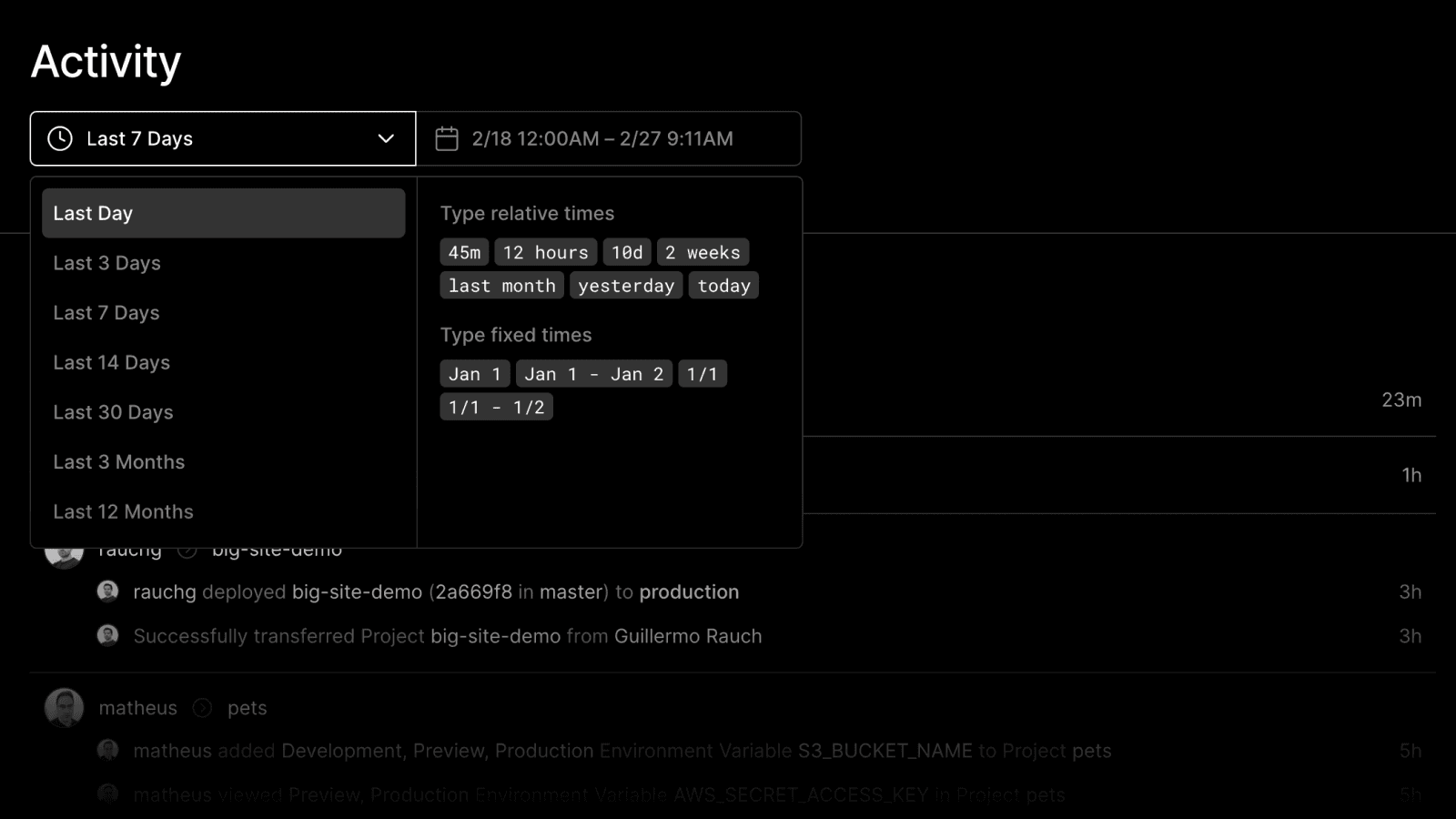Click the circular icon between matheus and pets
The height and width of the screenshot is (819, 1456).
click(203, 708)
